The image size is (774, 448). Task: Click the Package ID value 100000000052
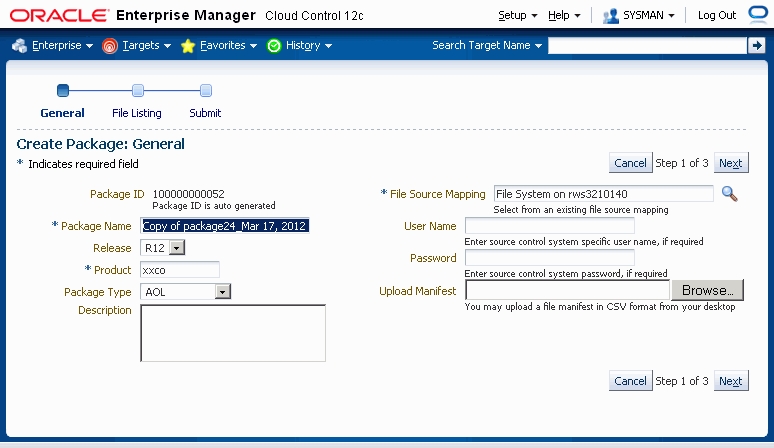pyautogui.click(x=189, y=194)
